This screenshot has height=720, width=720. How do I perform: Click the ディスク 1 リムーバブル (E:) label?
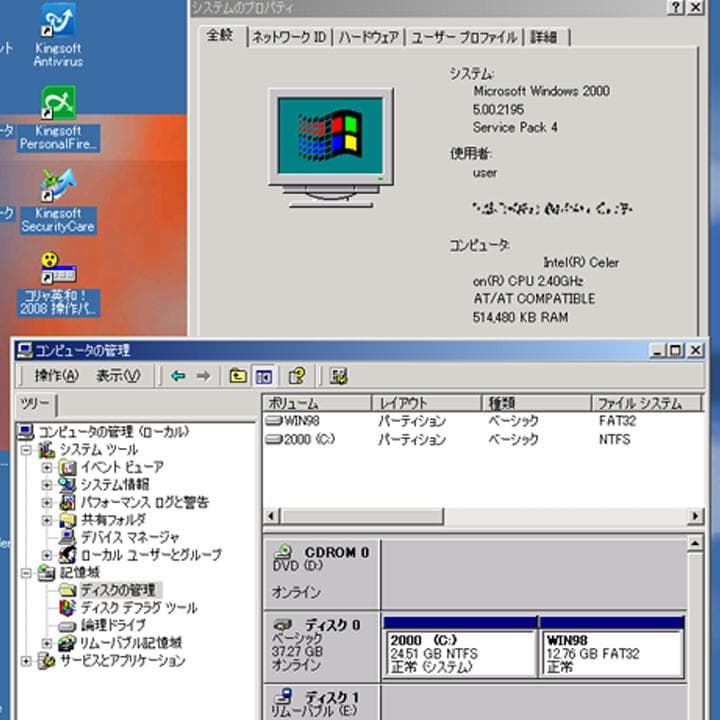(321, 703)
